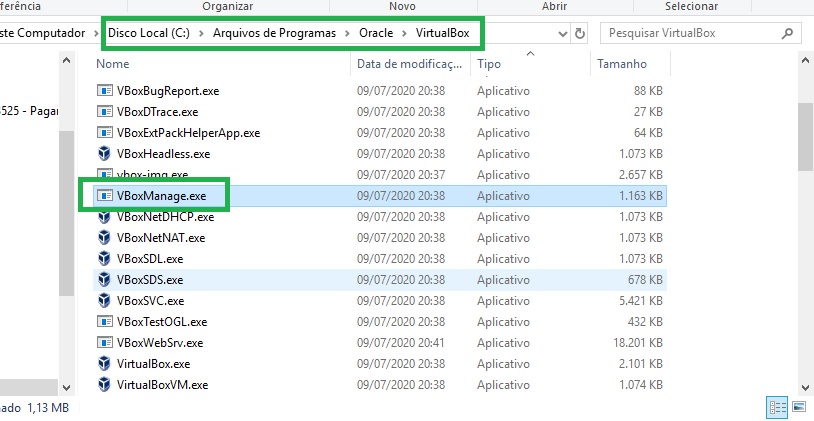Refresh the VirtualBox folder view

[x=580, y=34]
